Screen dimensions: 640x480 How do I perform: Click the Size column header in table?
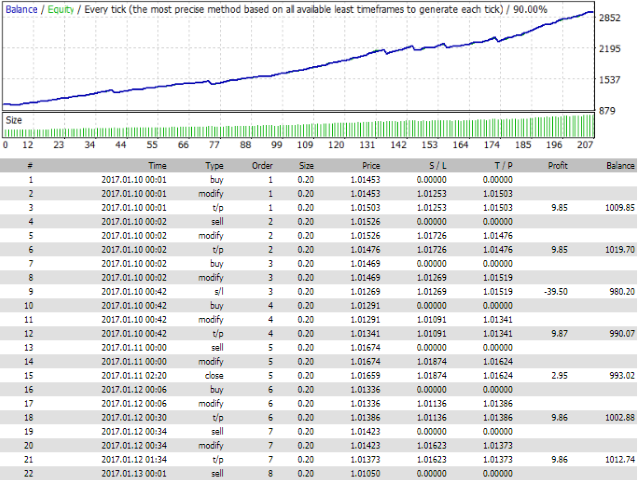point(306,166)
